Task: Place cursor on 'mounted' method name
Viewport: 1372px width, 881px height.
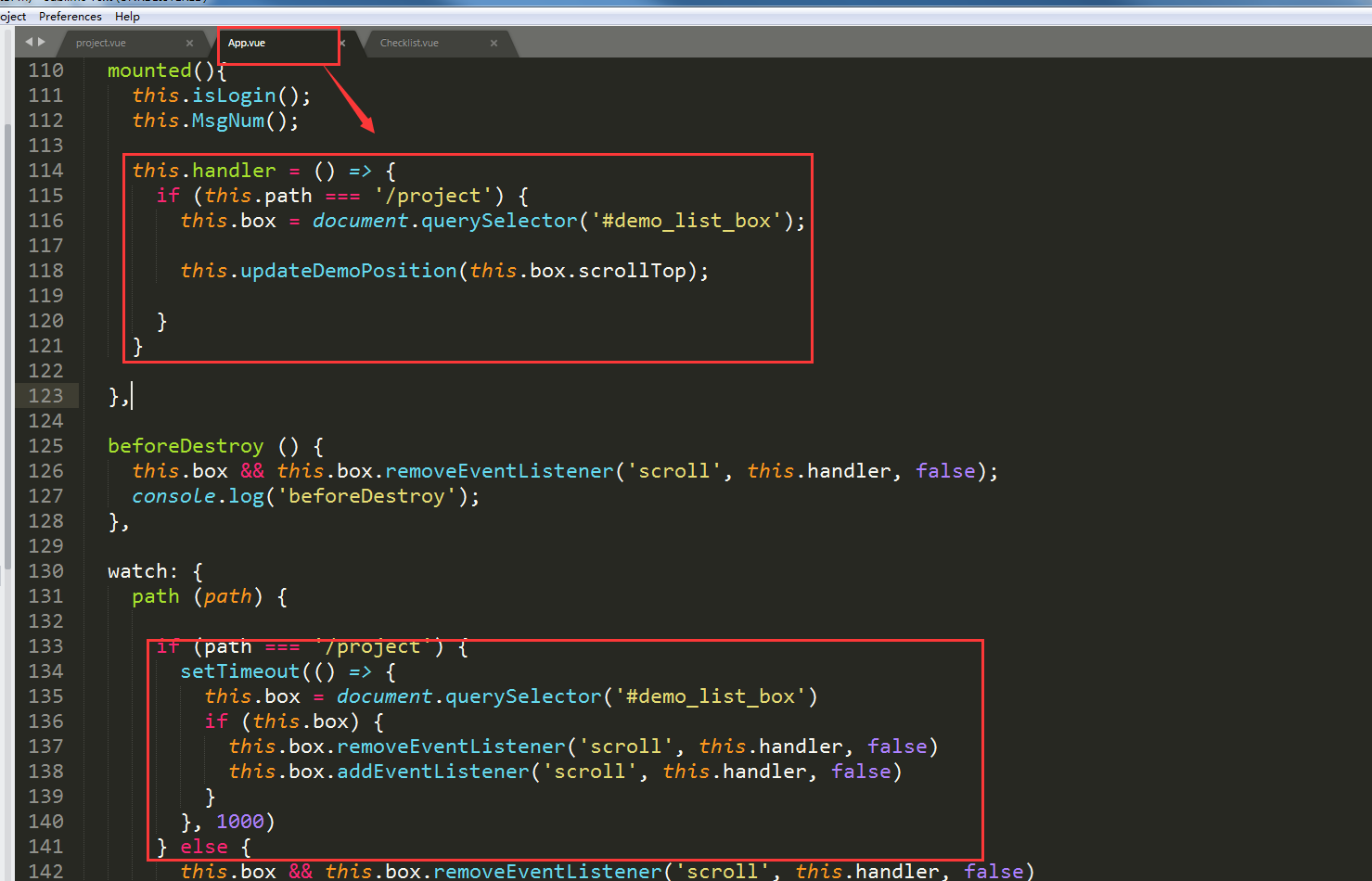Action: point(149,70)
